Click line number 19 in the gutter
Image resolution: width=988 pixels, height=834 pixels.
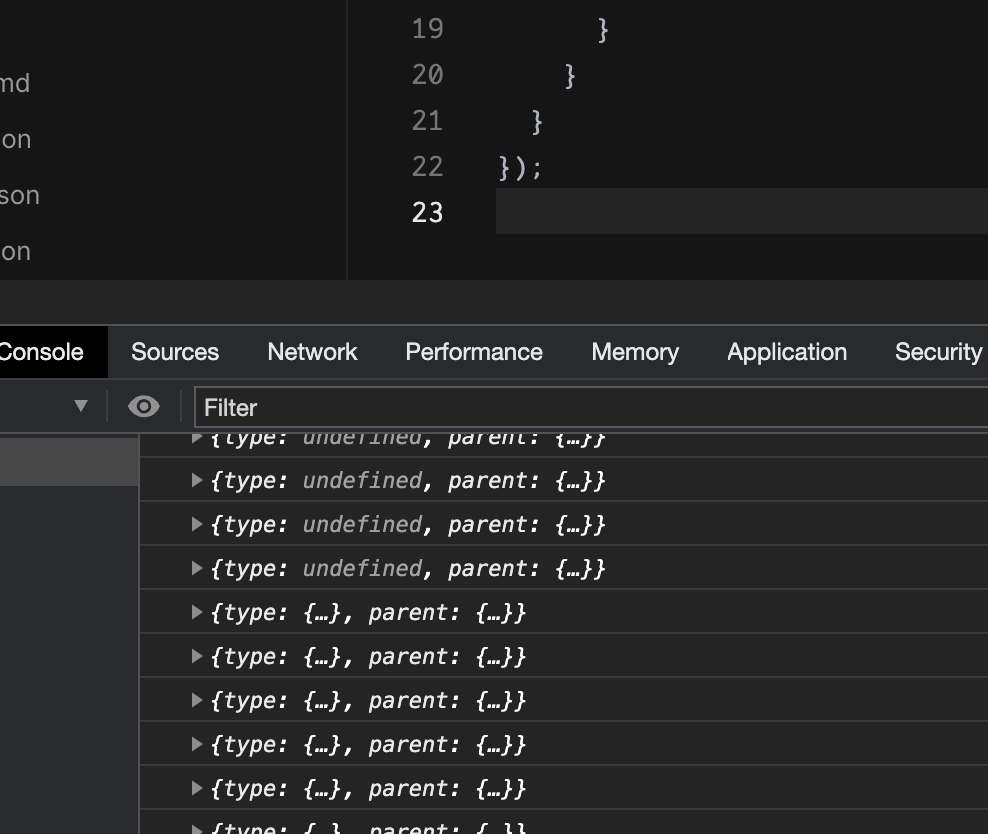pyautogui.click(x=428, y=29)
